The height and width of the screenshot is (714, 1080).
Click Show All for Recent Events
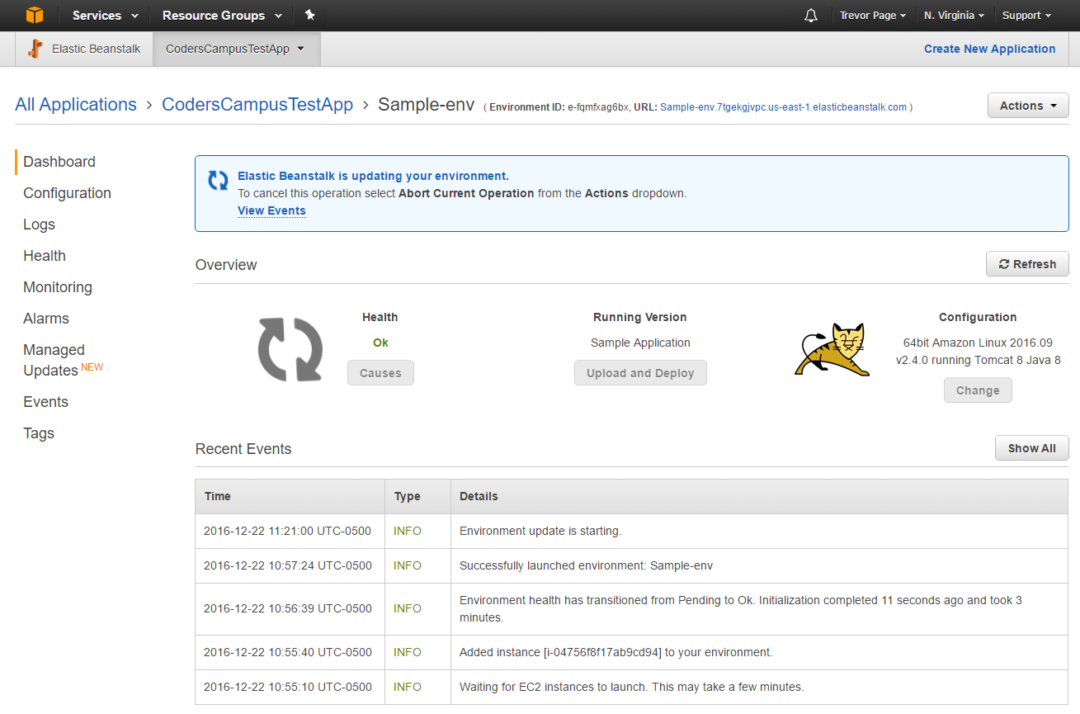coord(1032,447)
